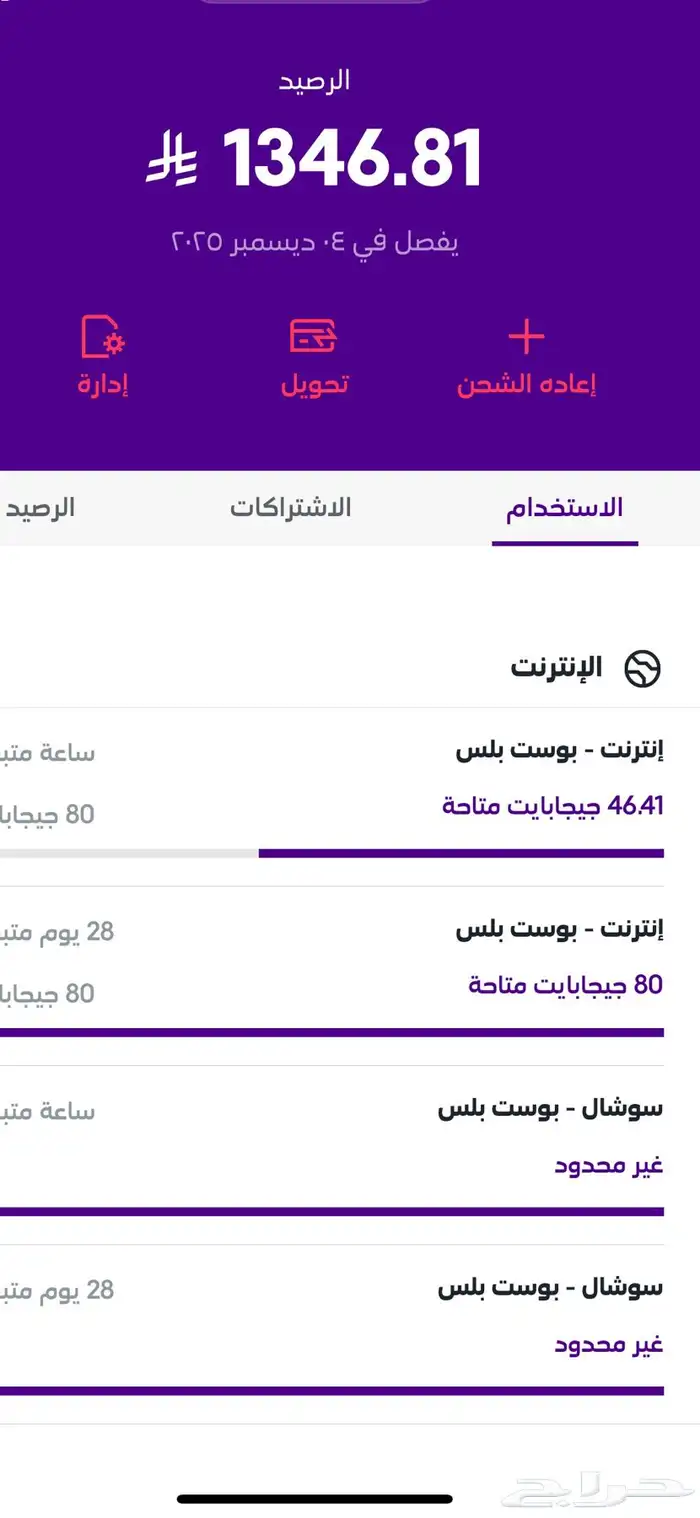
Task: Tap the الإنترنت section heading
Action: [x=556, y=668]
